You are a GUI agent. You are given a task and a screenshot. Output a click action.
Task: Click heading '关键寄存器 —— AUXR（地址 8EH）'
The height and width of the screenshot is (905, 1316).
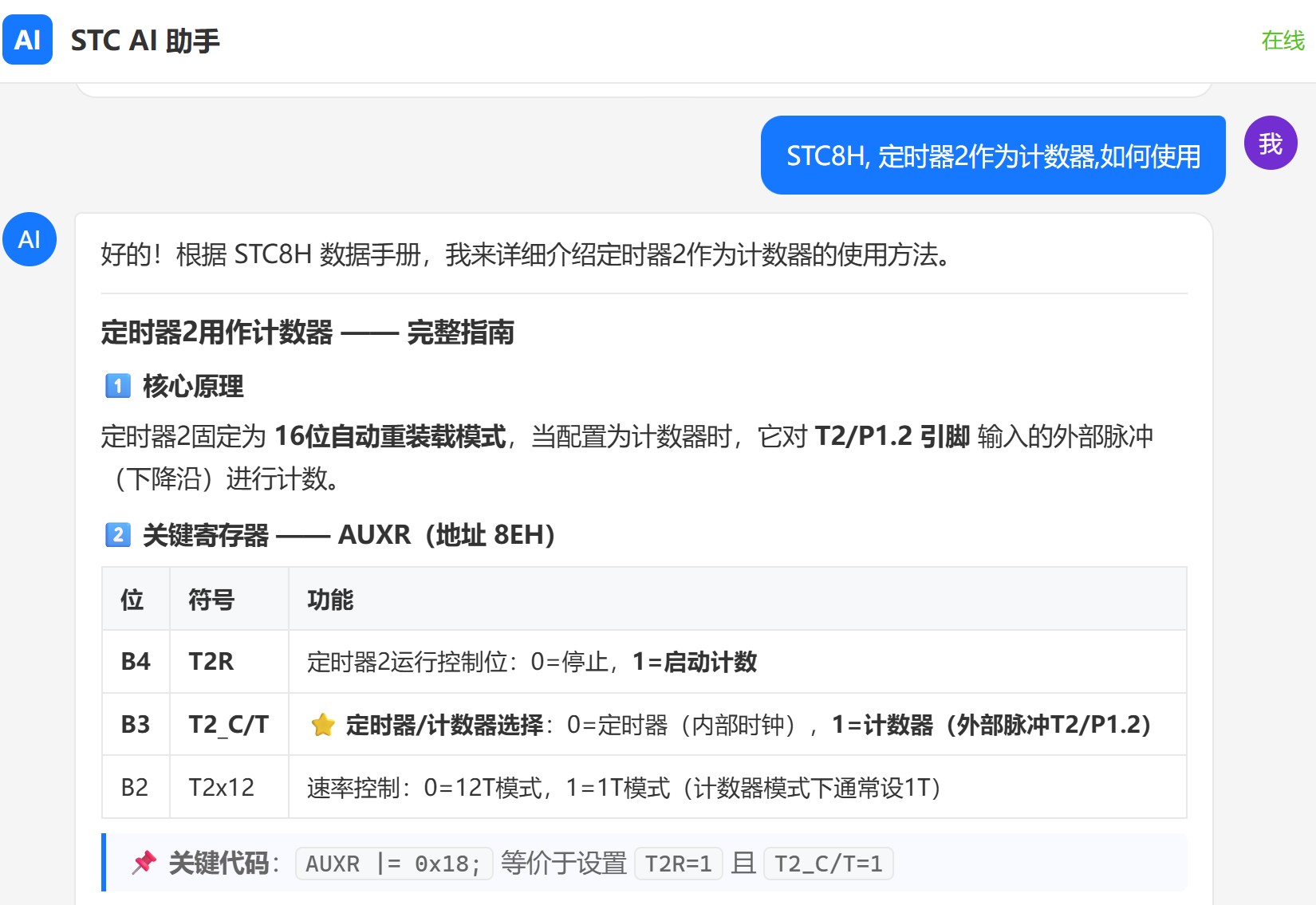(349, 534)
